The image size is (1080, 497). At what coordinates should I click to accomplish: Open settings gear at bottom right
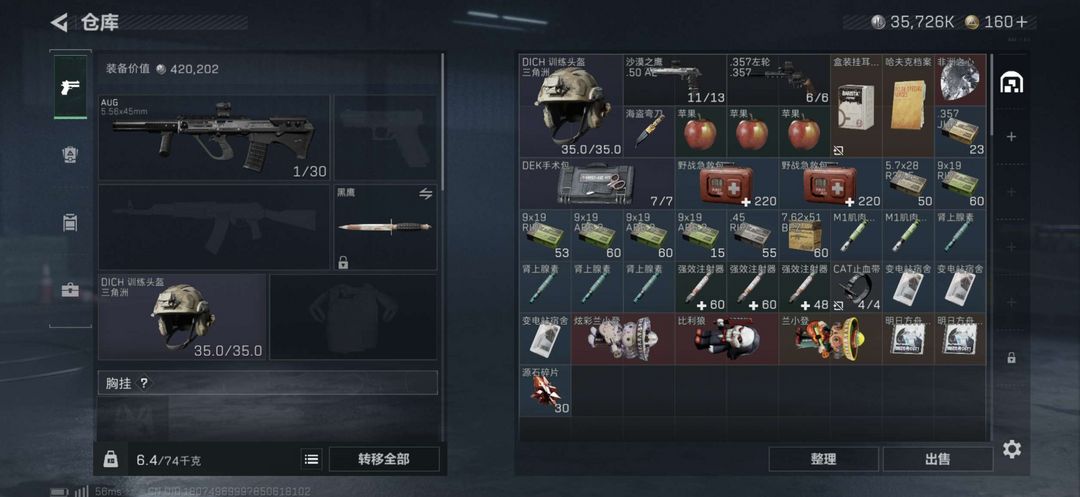pyautogui.click(x=1011, y=450)
